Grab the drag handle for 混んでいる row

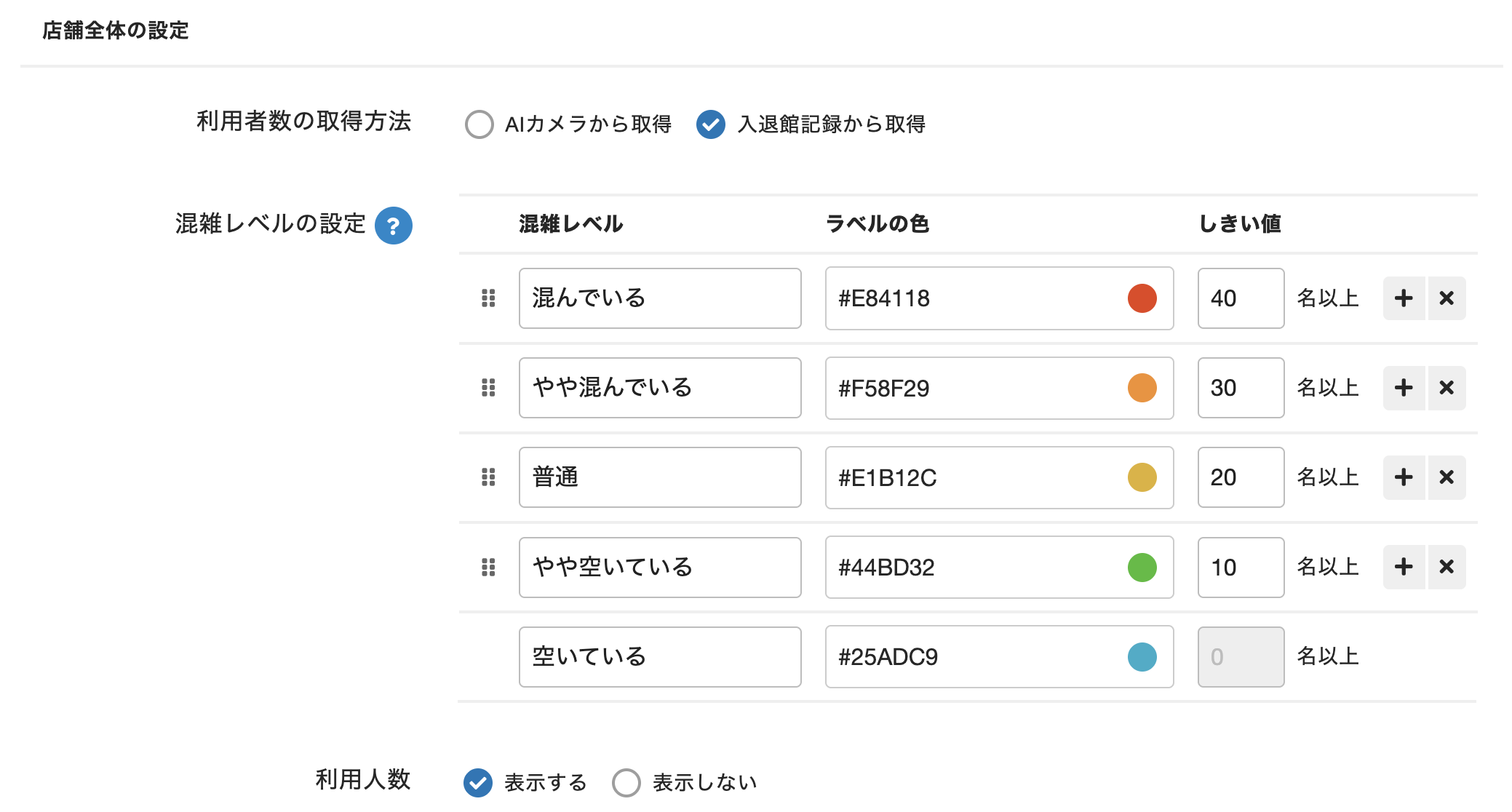[x=488, y=298]
